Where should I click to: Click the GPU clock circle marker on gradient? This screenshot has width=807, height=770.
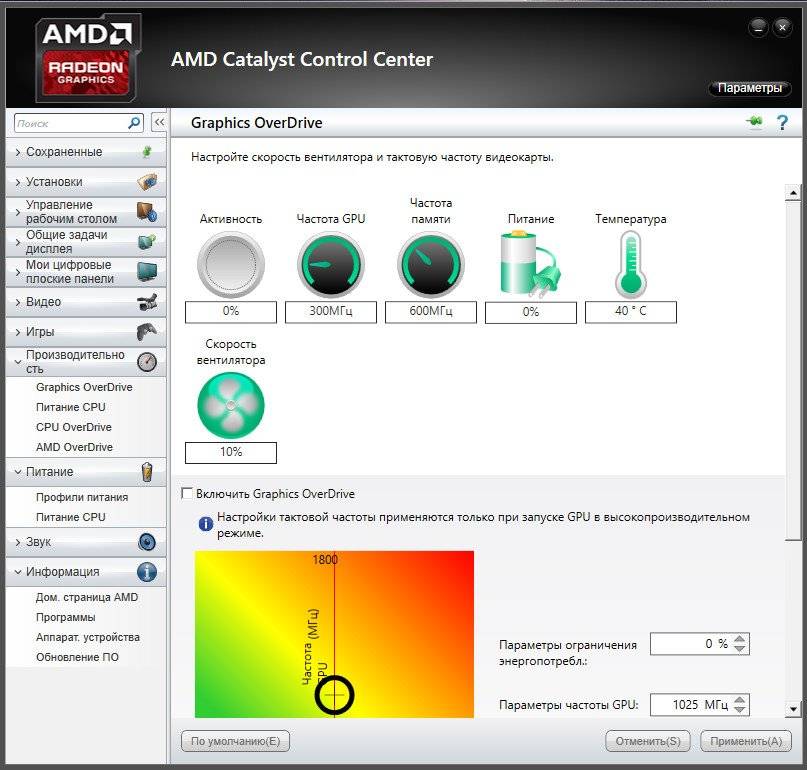click(x=335, y=695)
